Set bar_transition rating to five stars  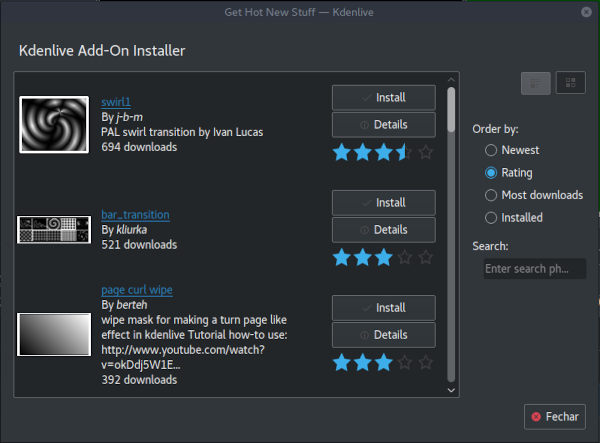[x=426, y=257]
